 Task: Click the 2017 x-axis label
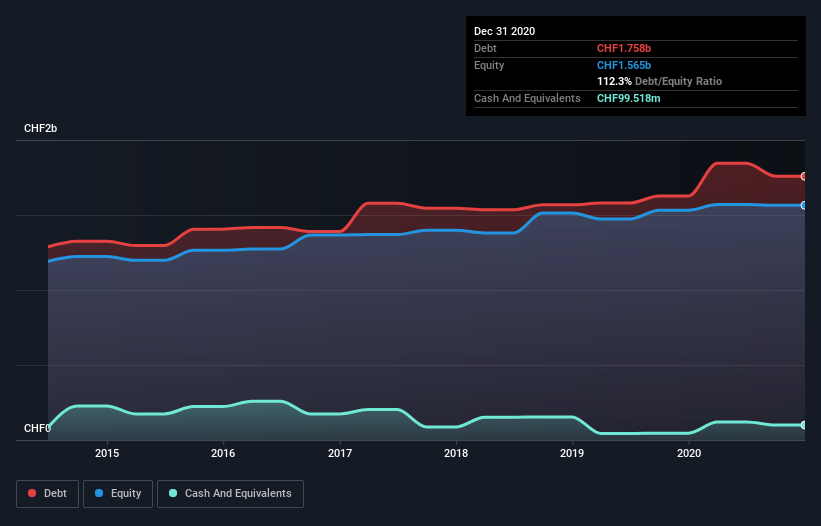point(340,453)
